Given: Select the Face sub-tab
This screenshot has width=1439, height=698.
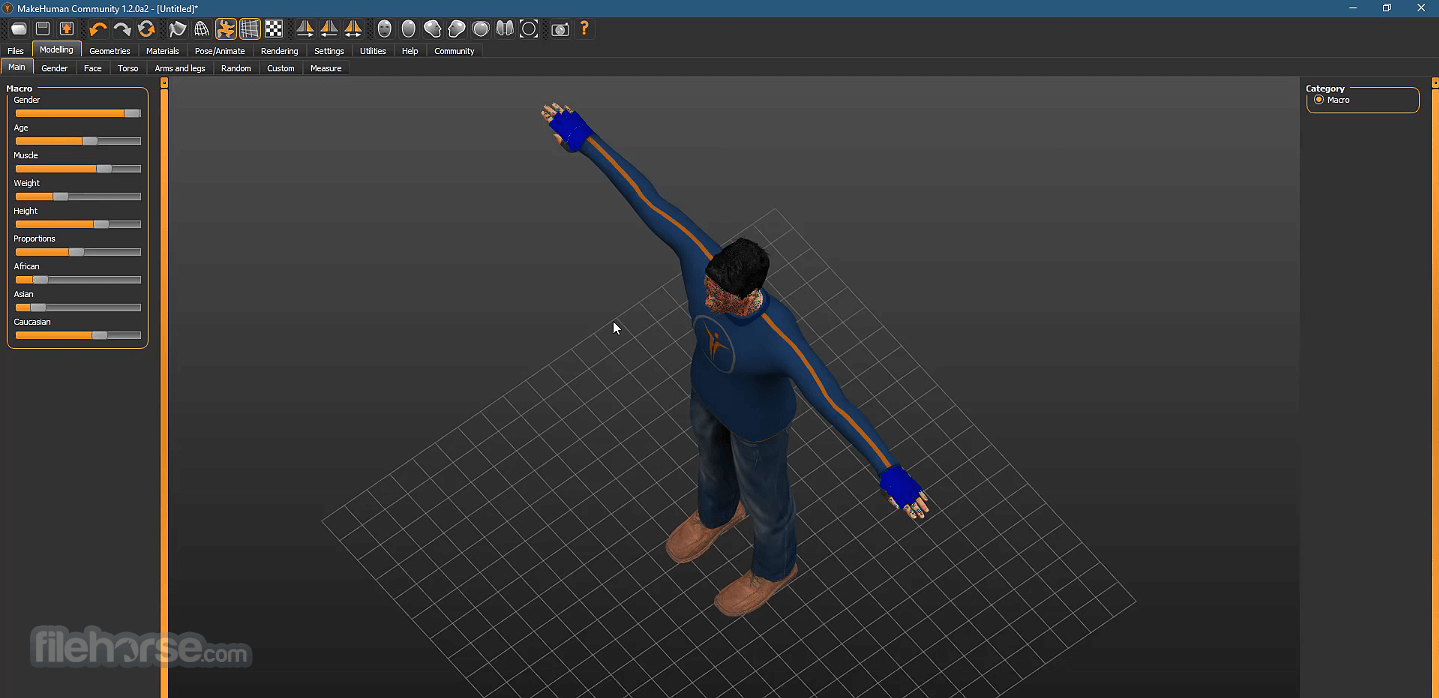Looking at the screenshot, I should (93, 68).
